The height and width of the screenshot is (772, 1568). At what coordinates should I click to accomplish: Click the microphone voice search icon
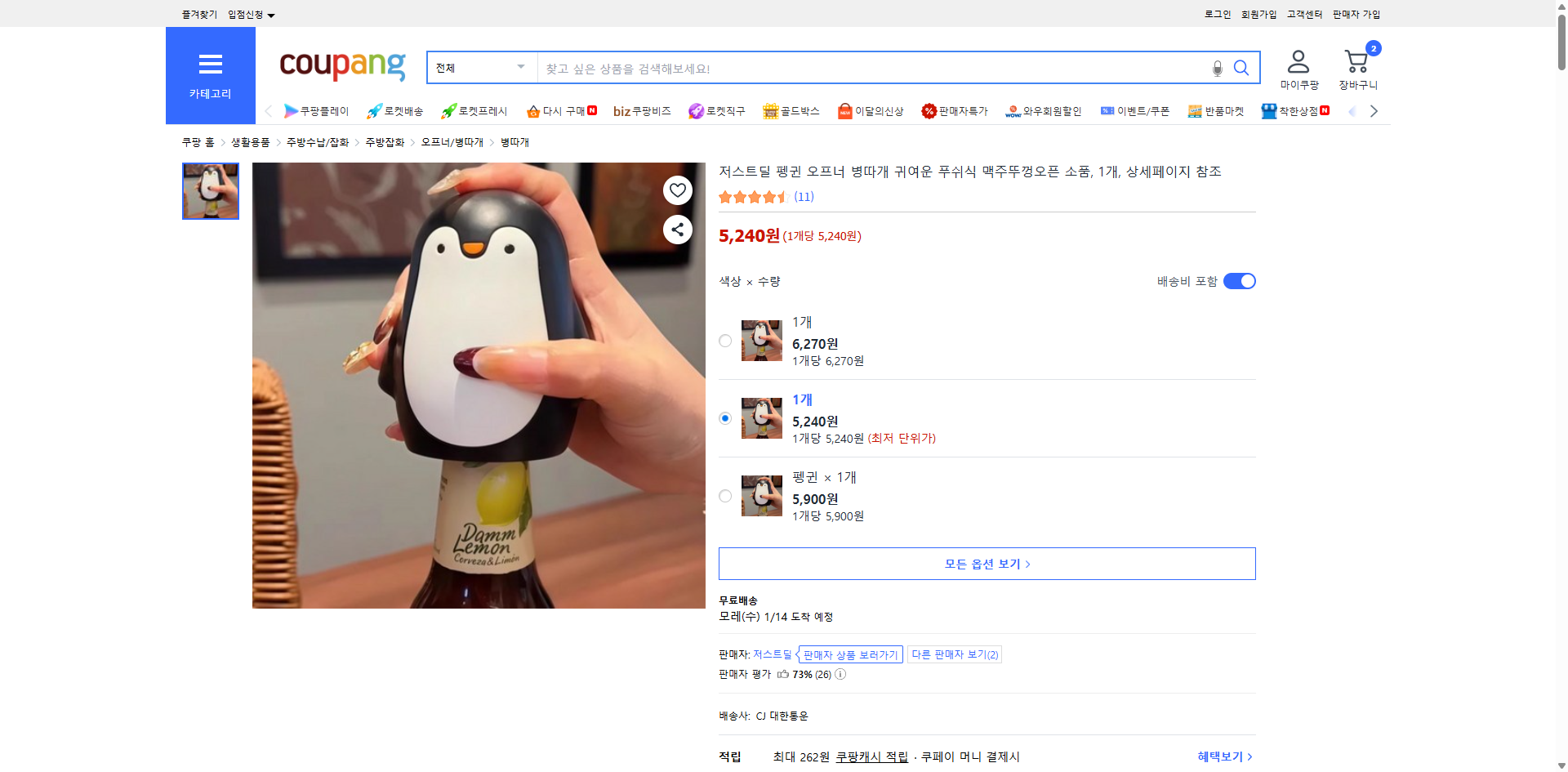1216,69
